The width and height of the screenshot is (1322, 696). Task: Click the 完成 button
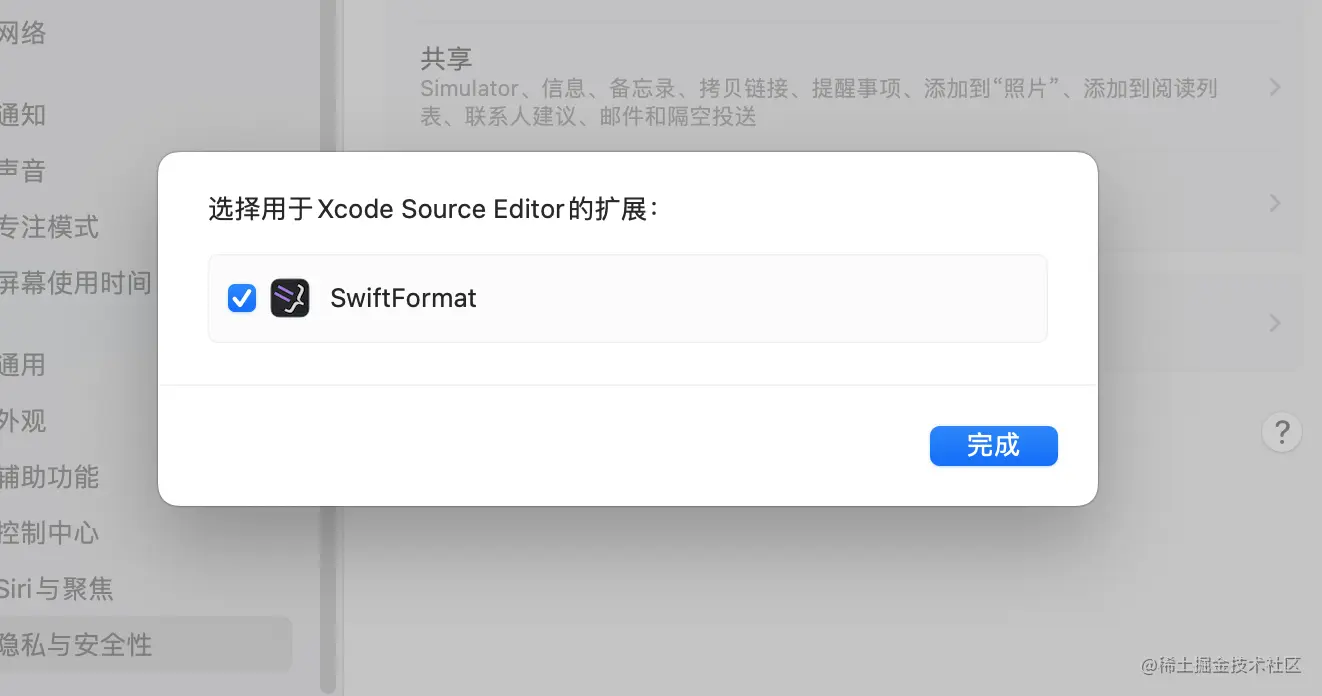click(x=993, y=446)
